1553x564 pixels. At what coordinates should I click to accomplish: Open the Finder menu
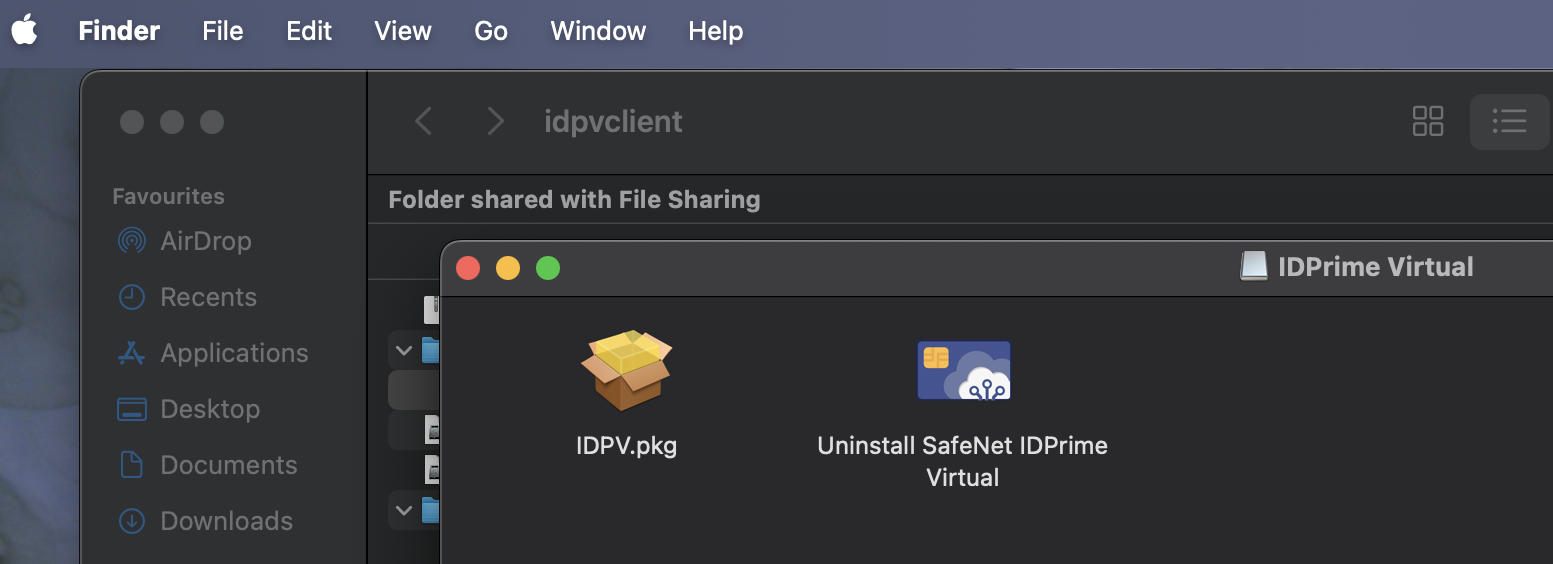pos(119,31)
